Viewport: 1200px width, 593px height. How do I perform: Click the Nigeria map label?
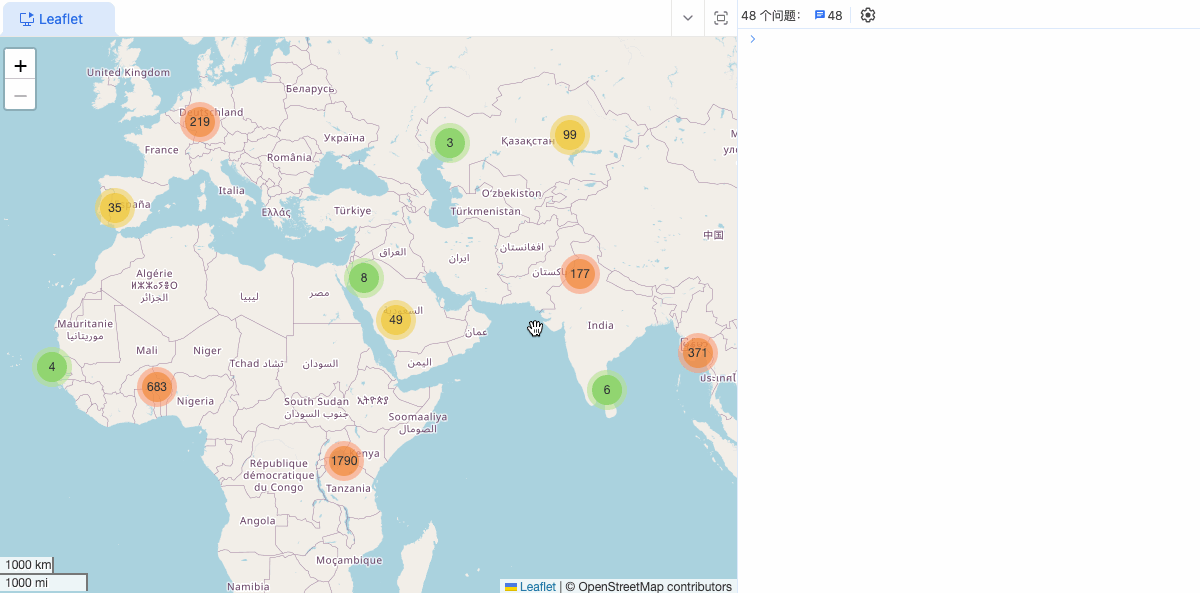(195, 401)
